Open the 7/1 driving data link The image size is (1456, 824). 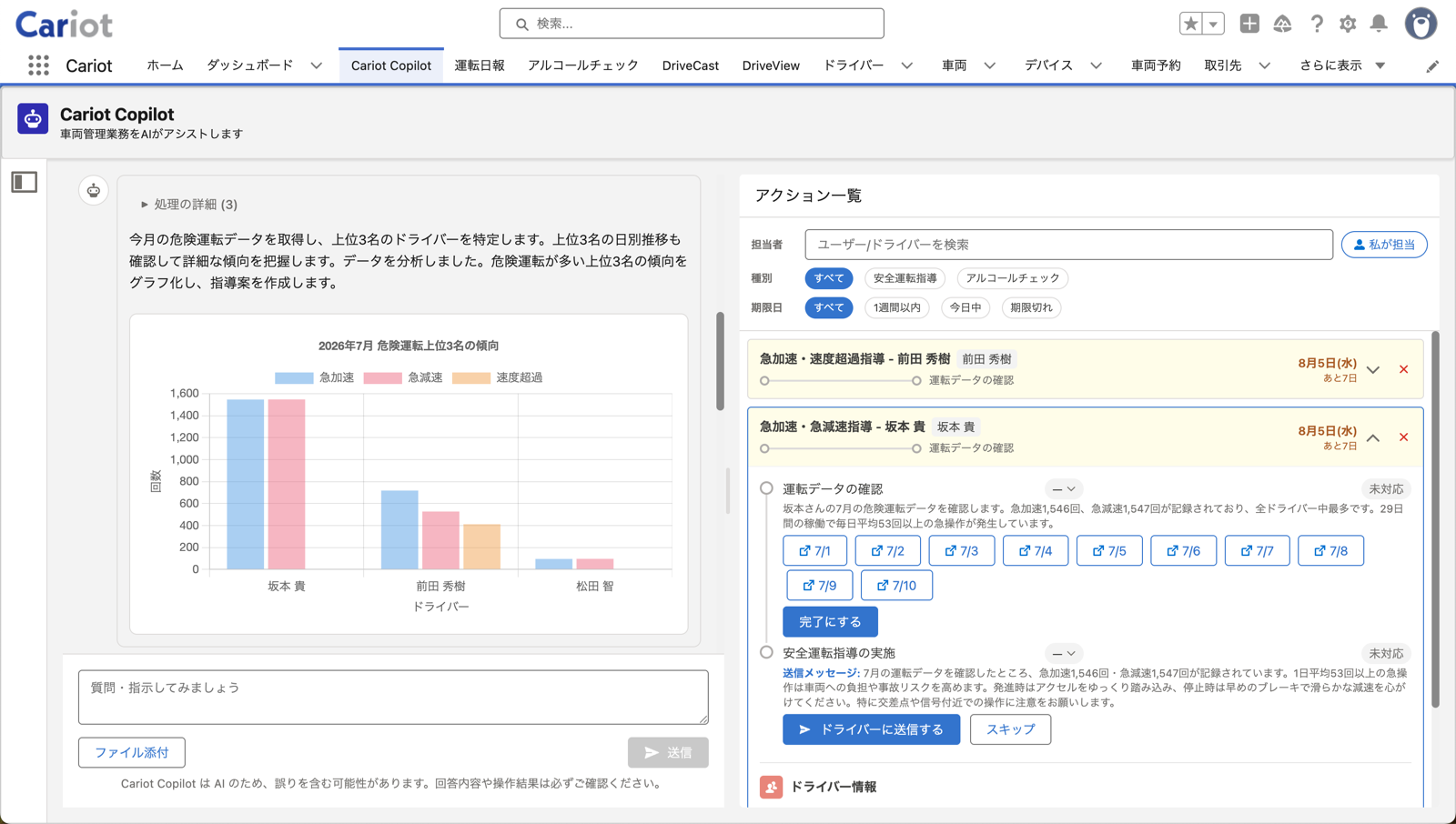tap(814, 551)
